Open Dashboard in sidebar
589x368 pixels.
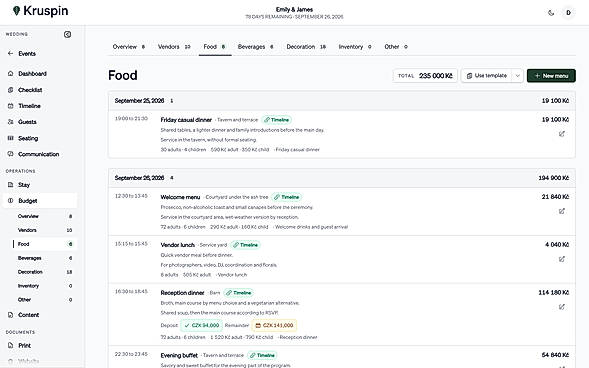coord(27,74)
